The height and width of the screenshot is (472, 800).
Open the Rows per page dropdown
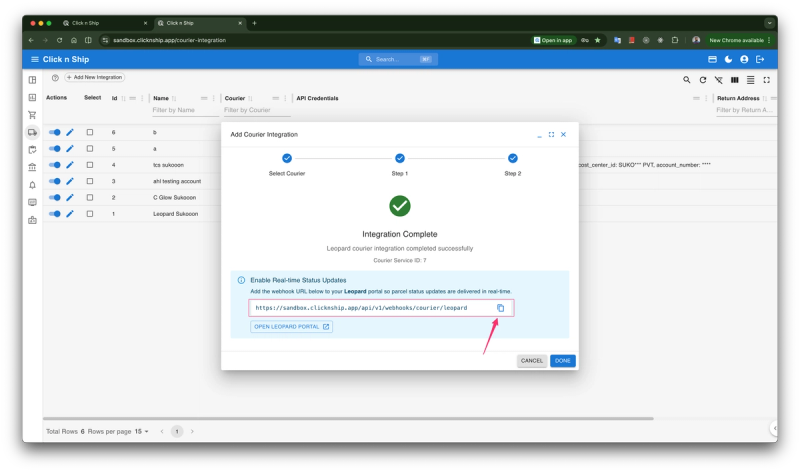(141, 432)
